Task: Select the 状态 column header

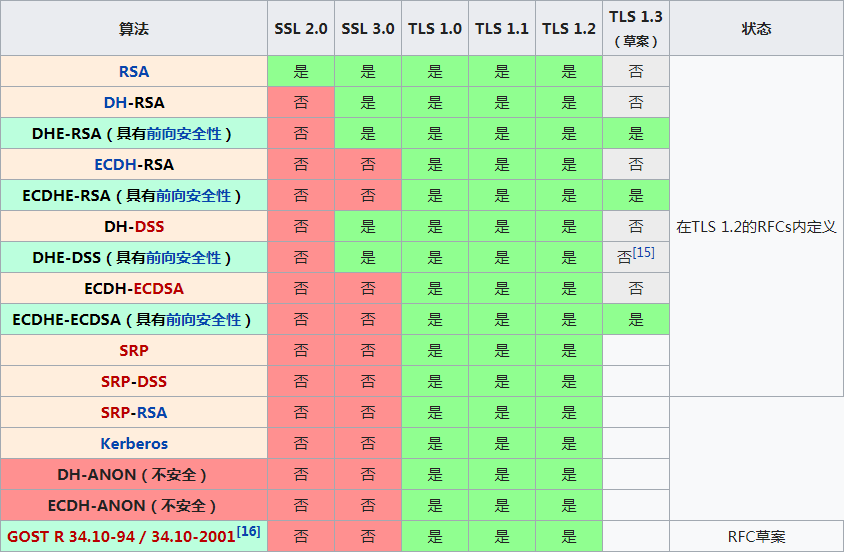Action: point(756,28)
